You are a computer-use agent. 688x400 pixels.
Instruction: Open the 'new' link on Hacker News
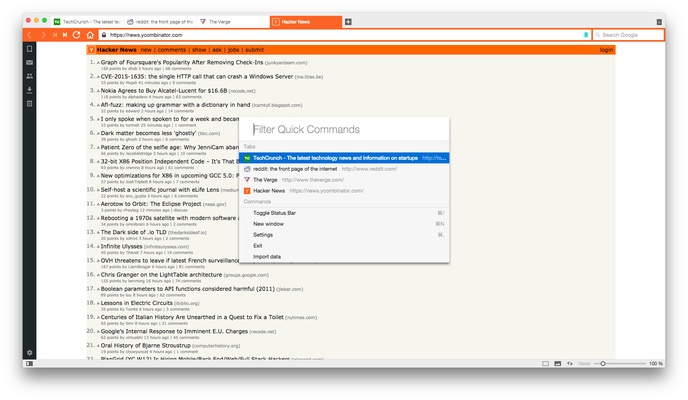[x=146, y=50]
